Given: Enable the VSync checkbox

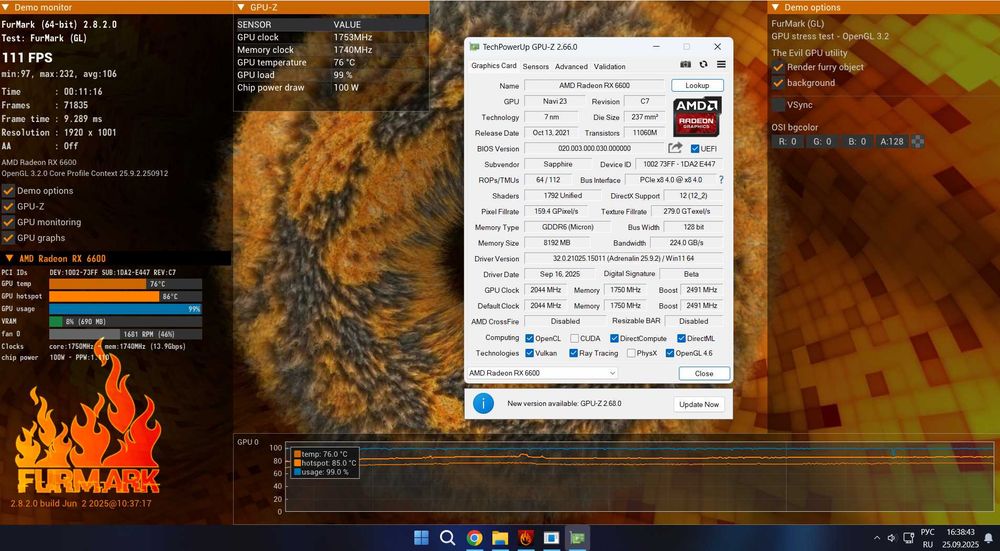Looking at the screenshot, I should coord(778,105).
